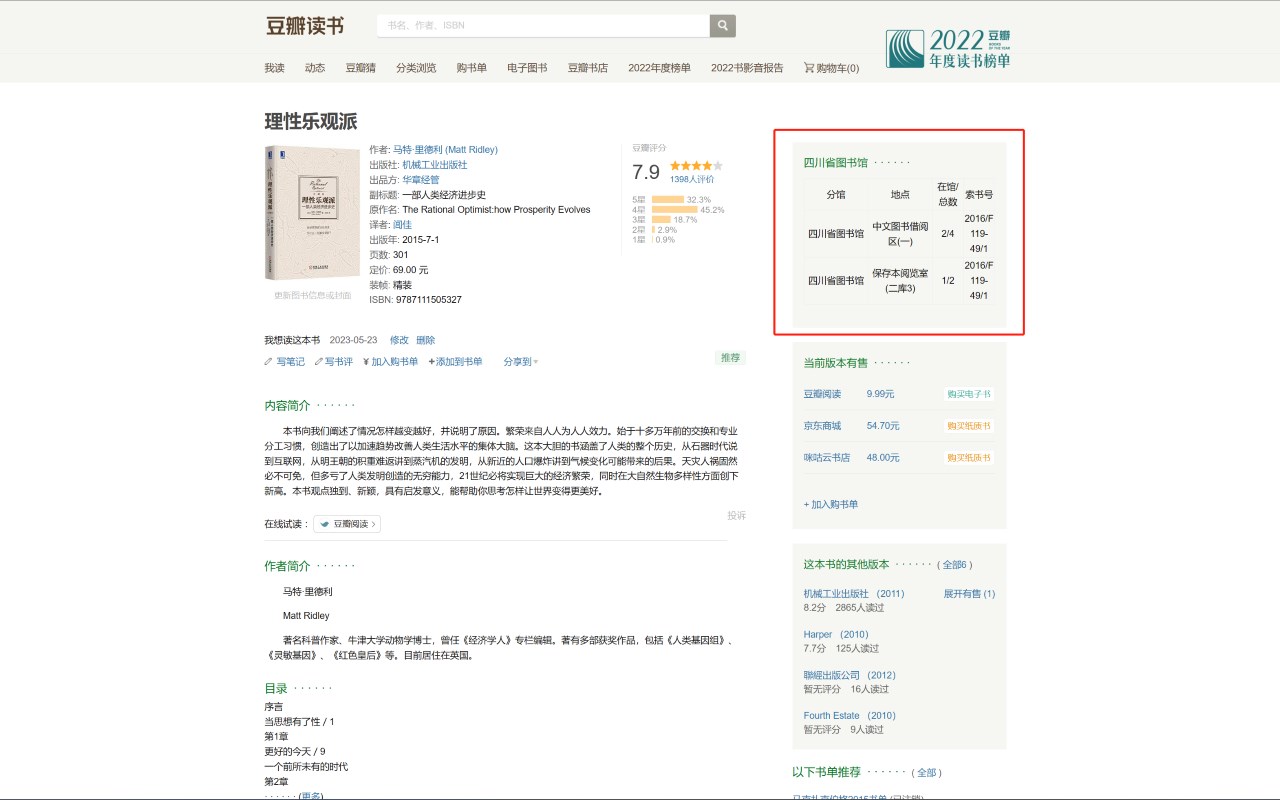Open 全部 link beside 以下书单推荐
The image size is (1280, 800).
[927, 772]
